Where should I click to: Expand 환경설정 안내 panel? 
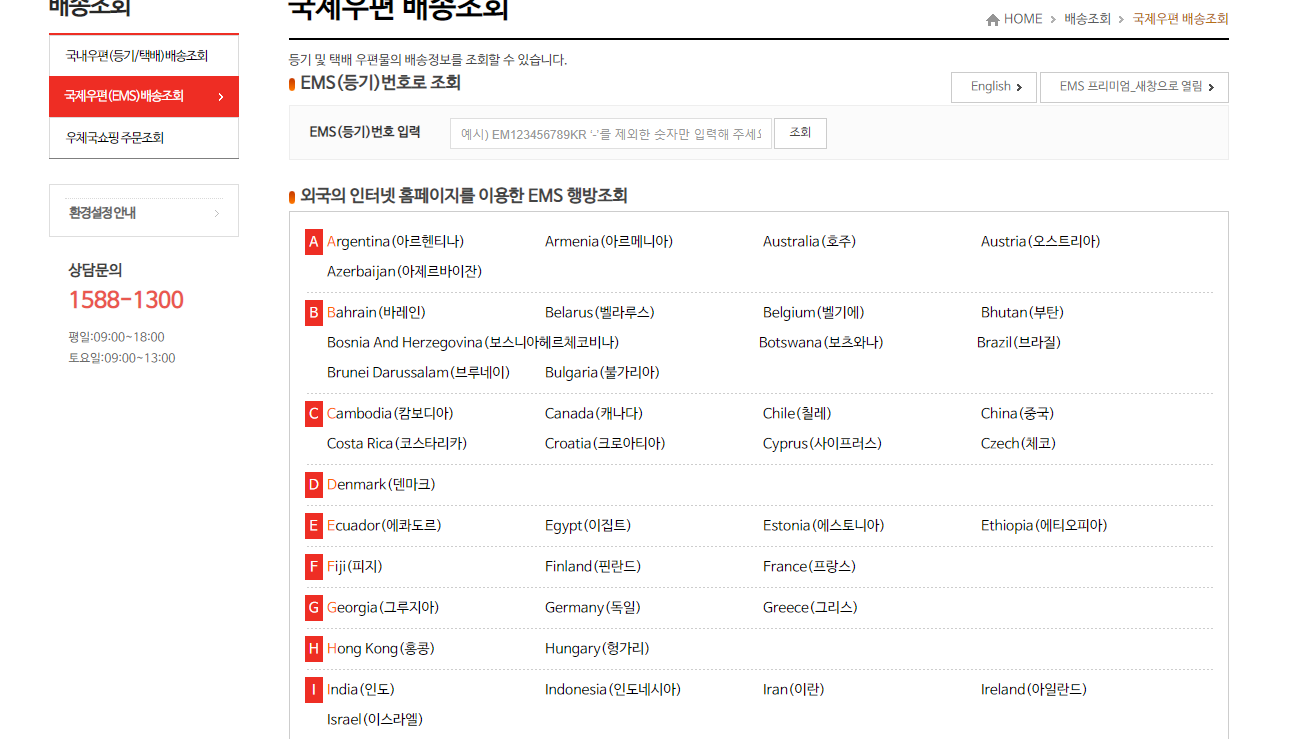(x=144, y=212)
